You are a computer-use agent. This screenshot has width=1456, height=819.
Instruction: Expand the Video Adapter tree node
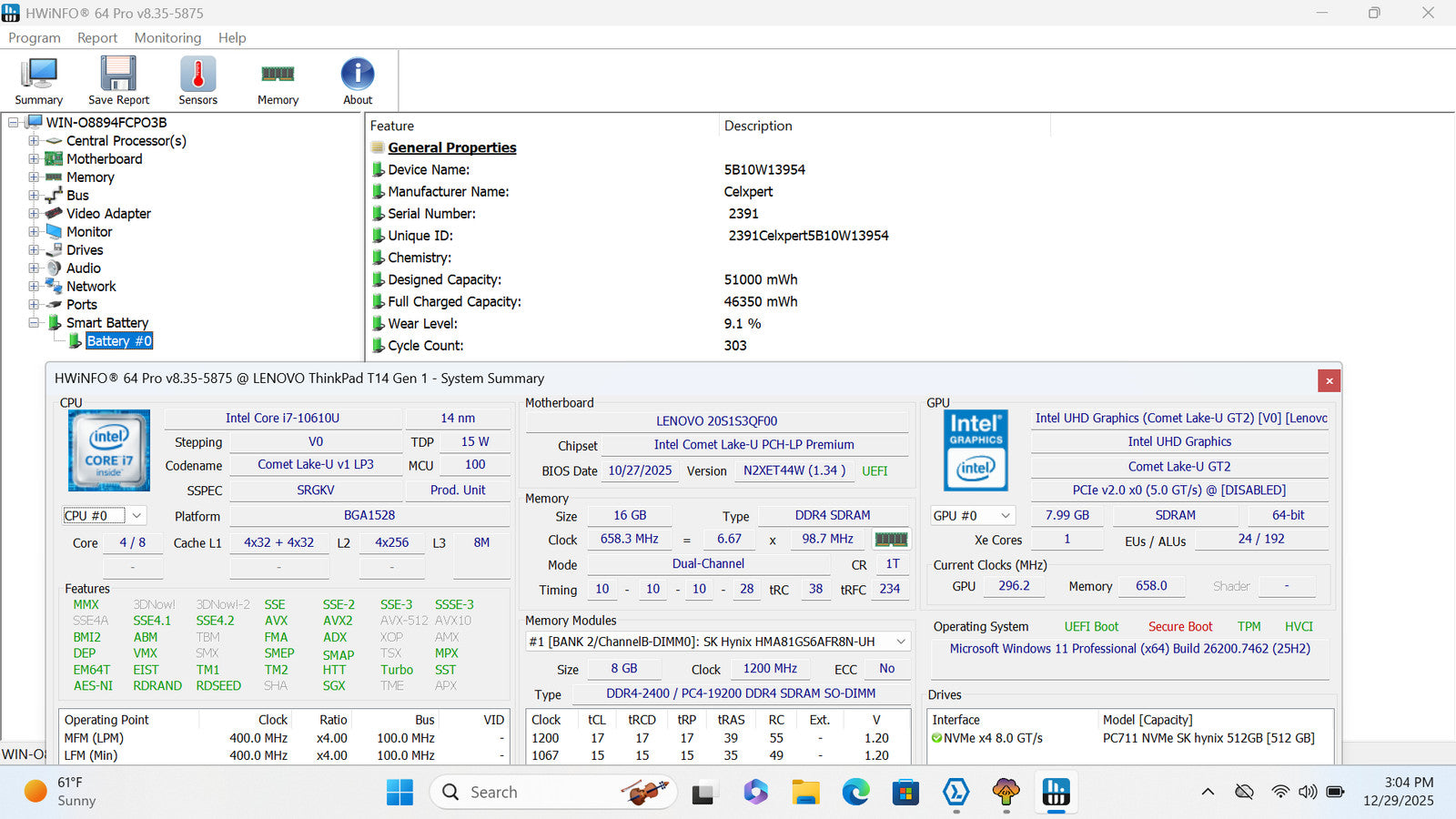point(34,214)
